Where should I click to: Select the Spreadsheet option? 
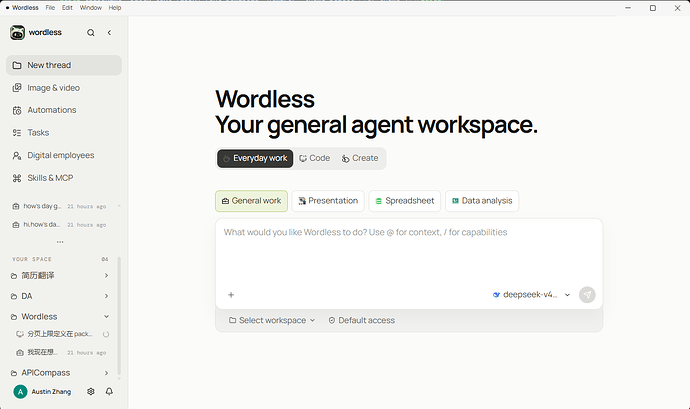coord(405,201)
